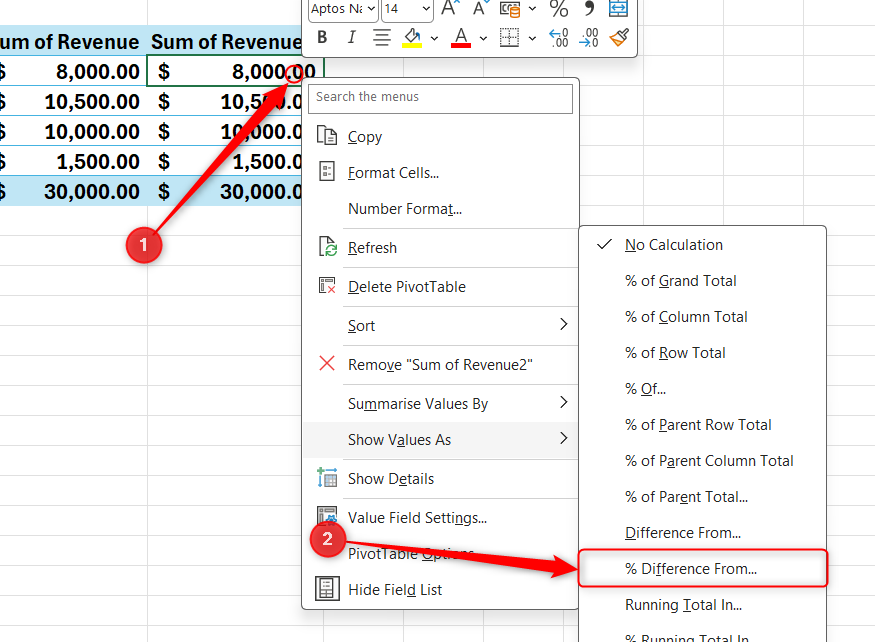Image resolution: width=875 pixels, height=642 pixels.
Task: Open Value Field Settings
Action: click(440, 518)
